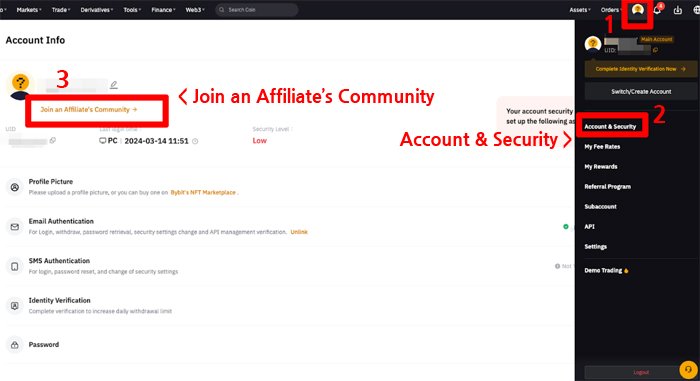Expand the Derivatives dropdown menu
The width and height of the screenshot is (700, 381).
97,9
